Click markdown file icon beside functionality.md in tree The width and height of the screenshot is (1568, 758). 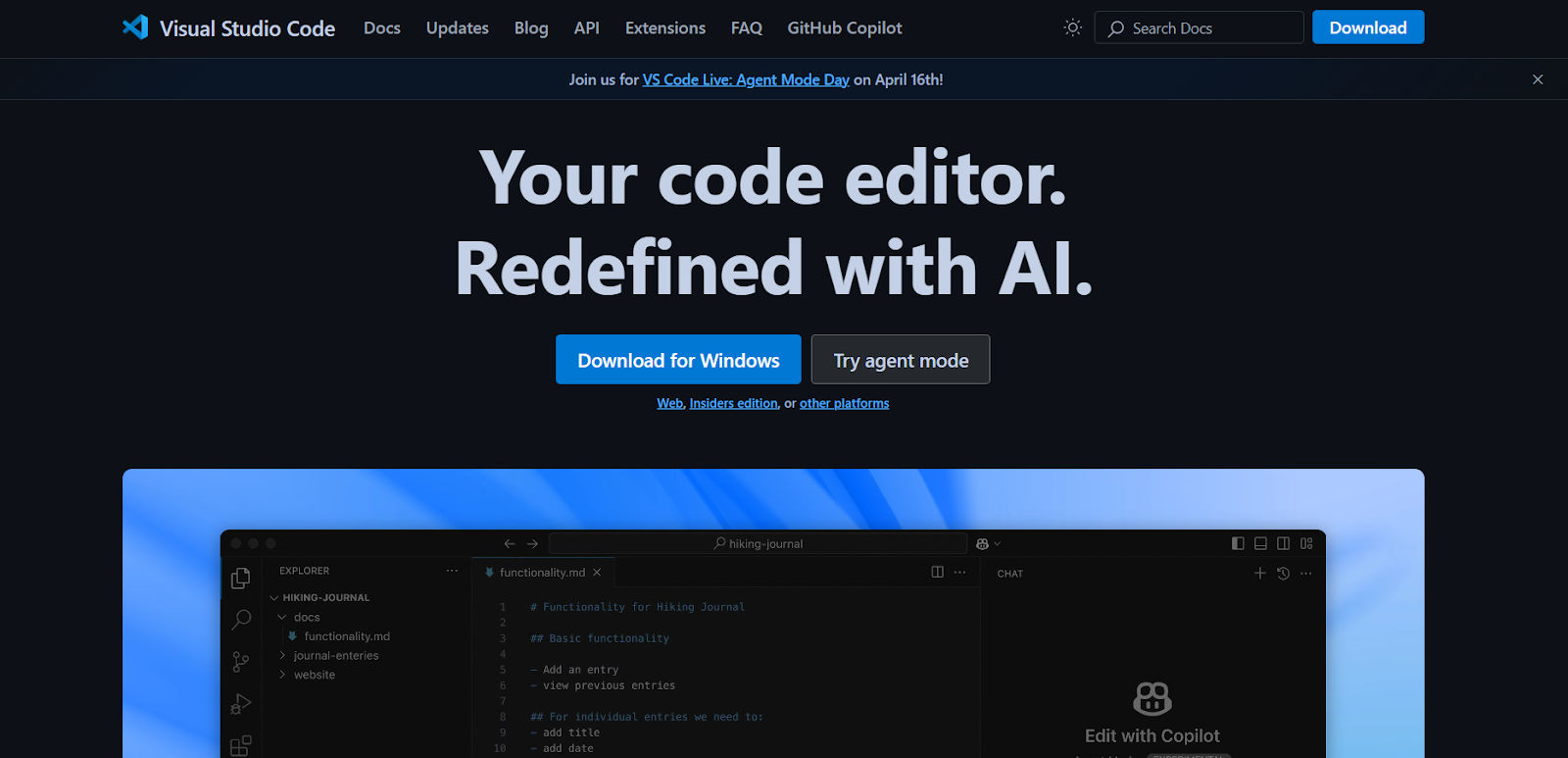292,636
